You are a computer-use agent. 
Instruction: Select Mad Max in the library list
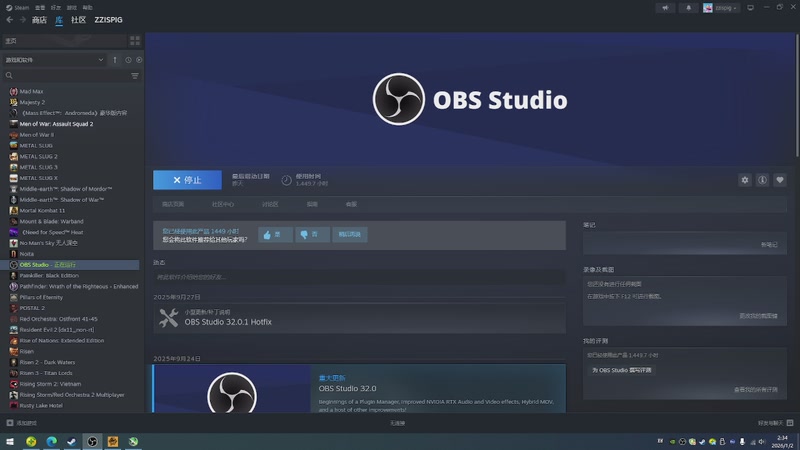point(31,91)
